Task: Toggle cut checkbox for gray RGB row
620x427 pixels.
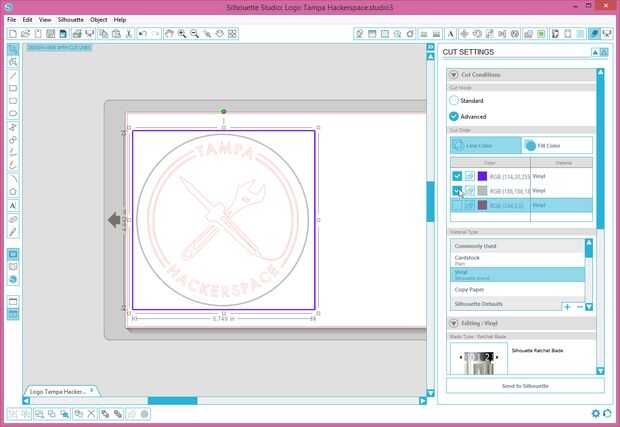Action: click(x=457, y=191)
